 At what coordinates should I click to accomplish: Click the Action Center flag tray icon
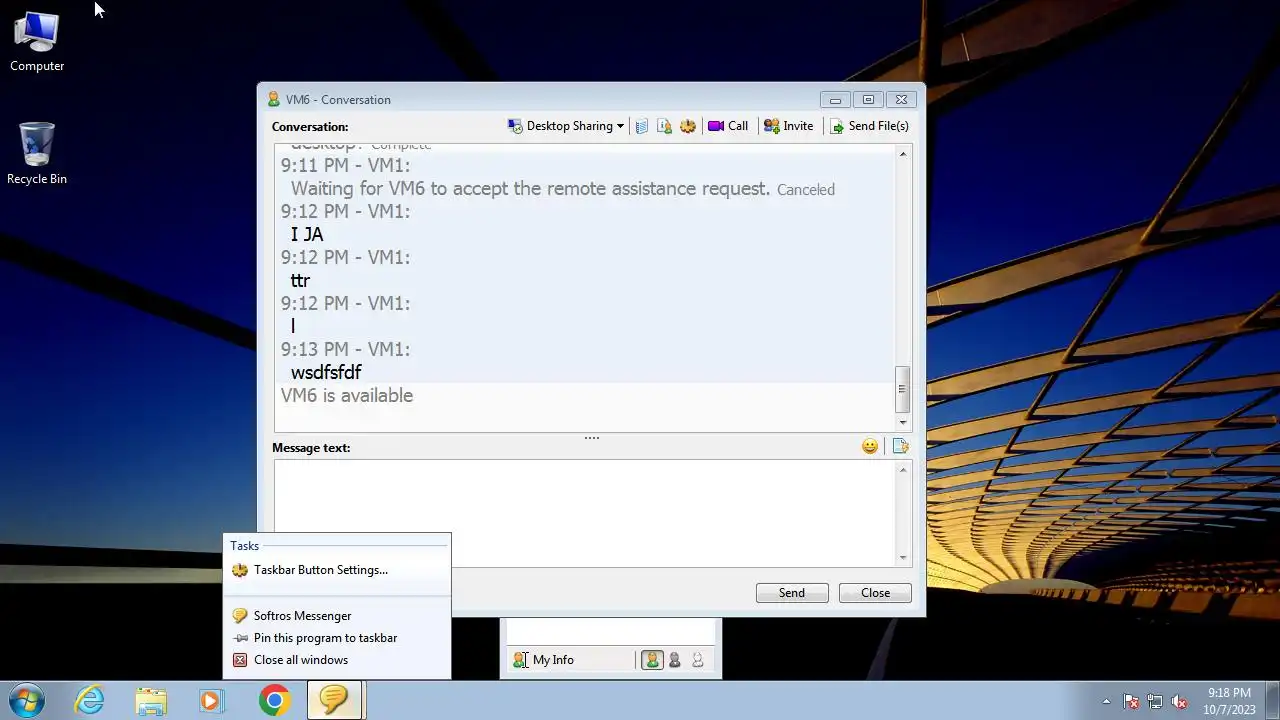[x=1131, y=701]
